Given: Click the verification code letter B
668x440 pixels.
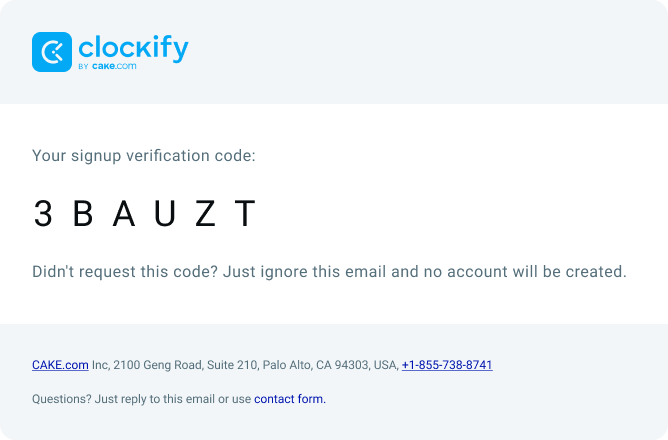Looking at the screenshot, I should 83,213.
